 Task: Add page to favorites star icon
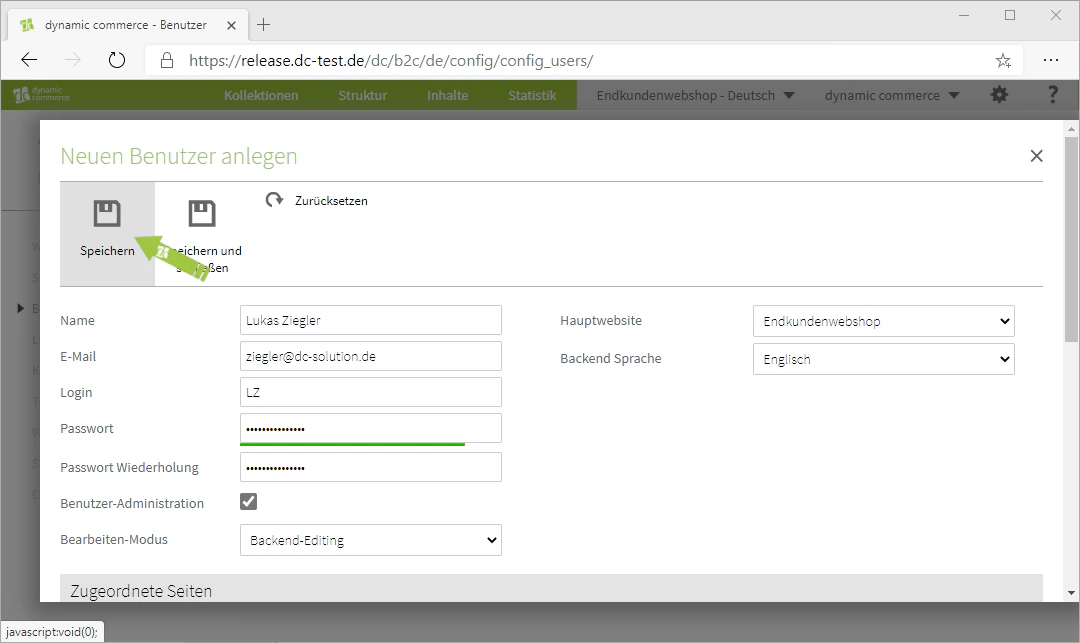click(x=1003, y=61)
